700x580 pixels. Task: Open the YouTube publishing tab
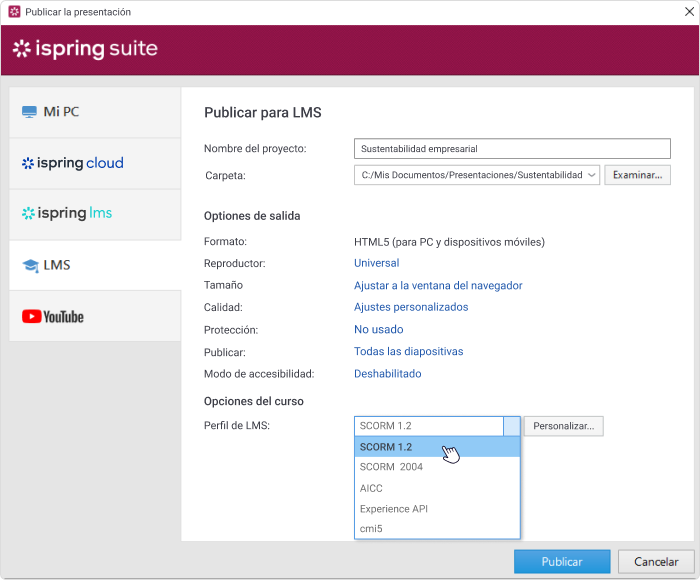pos(95,316)
